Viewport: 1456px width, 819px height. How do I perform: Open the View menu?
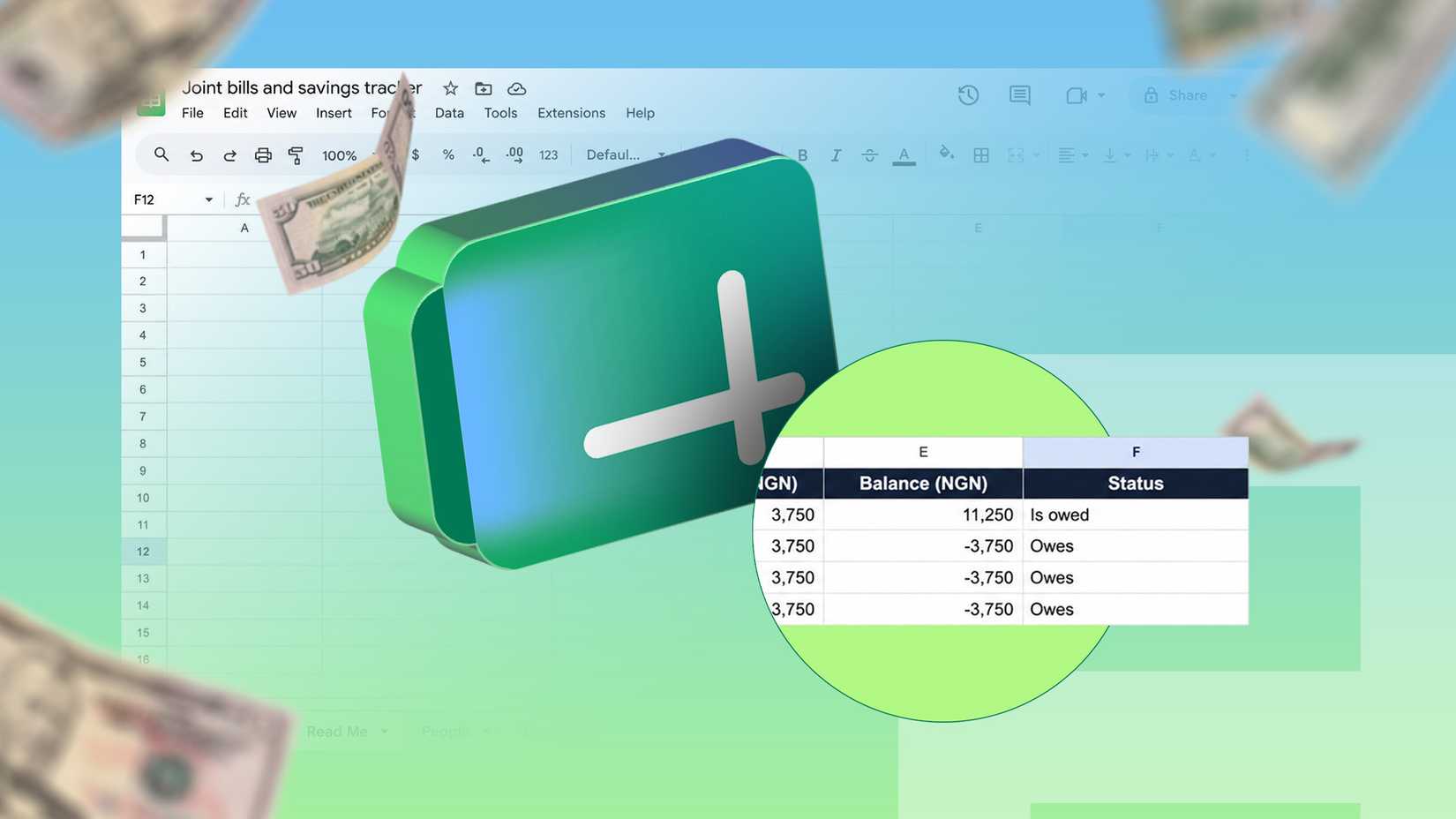point(281,113)
